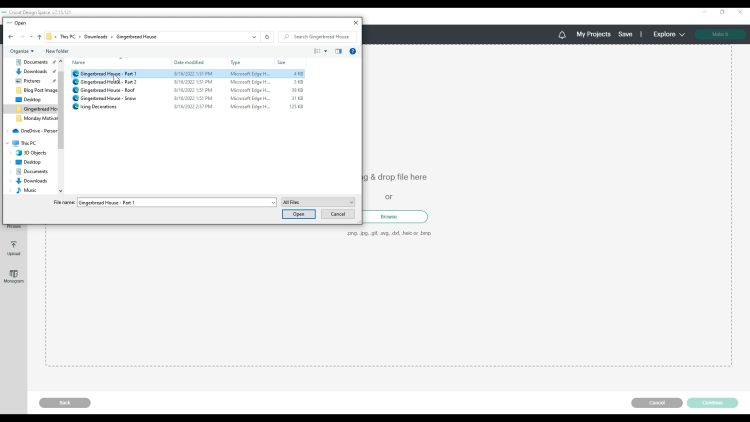Screen dimensions: 750x422
Task: Go up one folder level arrow
Action: point(36,37)
